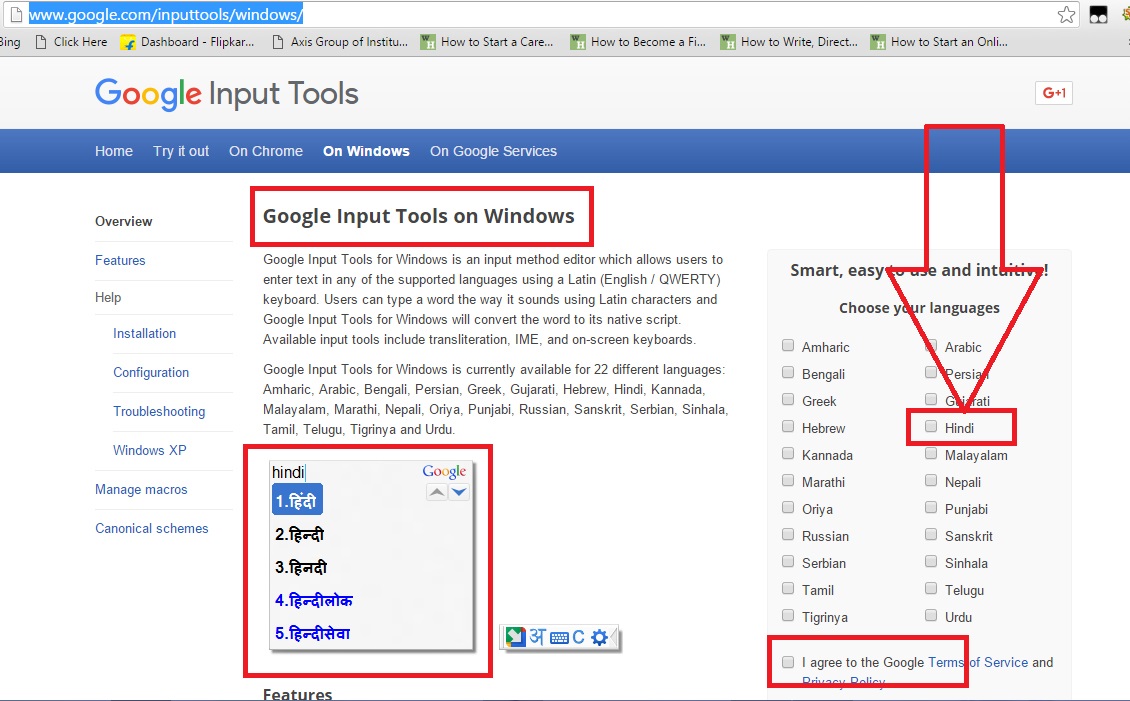This screenshot has width=1130, height=701.
Task: Open the Installation help link
Action: click(144, 334)
